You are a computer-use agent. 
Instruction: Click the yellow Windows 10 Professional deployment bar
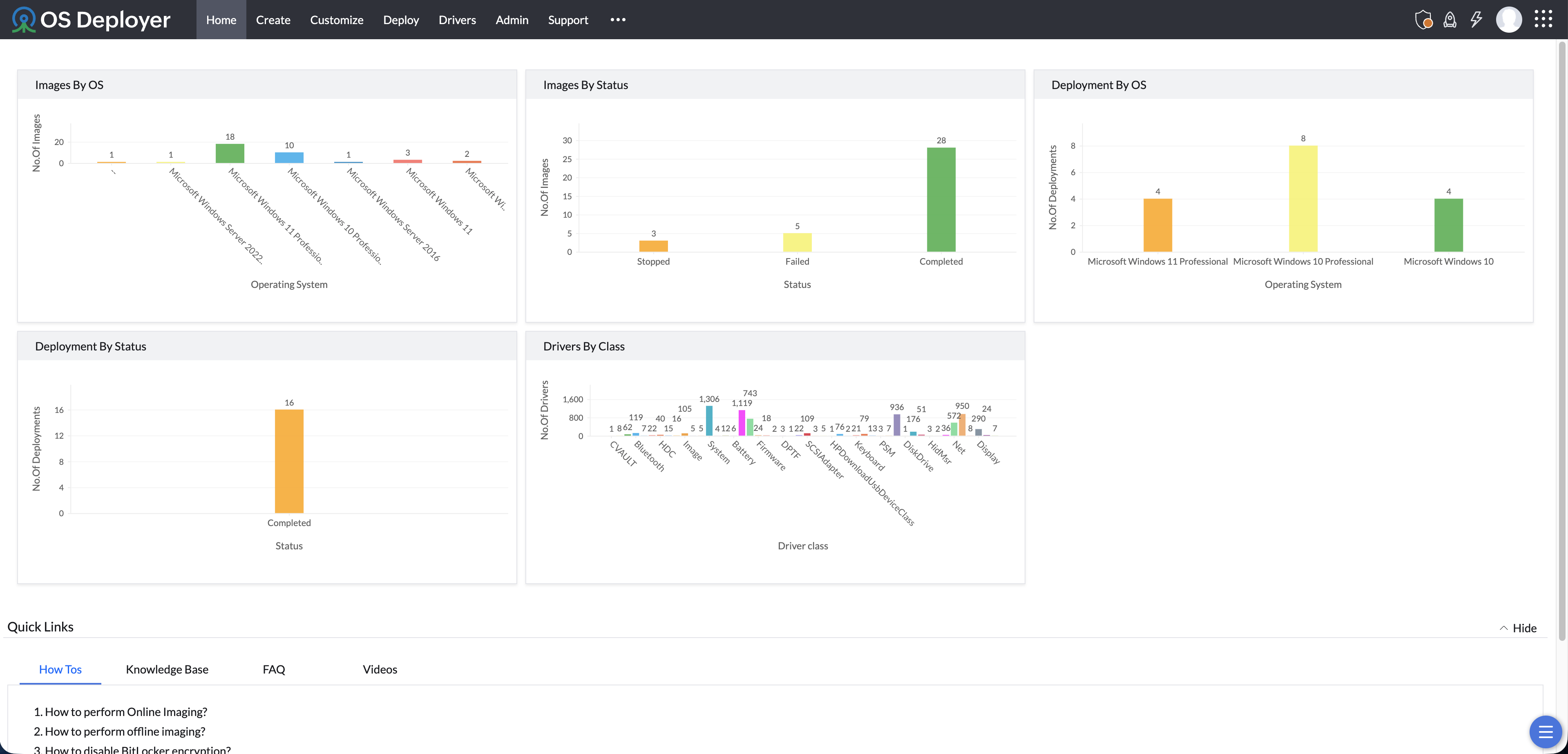(x=1302, y=199)
